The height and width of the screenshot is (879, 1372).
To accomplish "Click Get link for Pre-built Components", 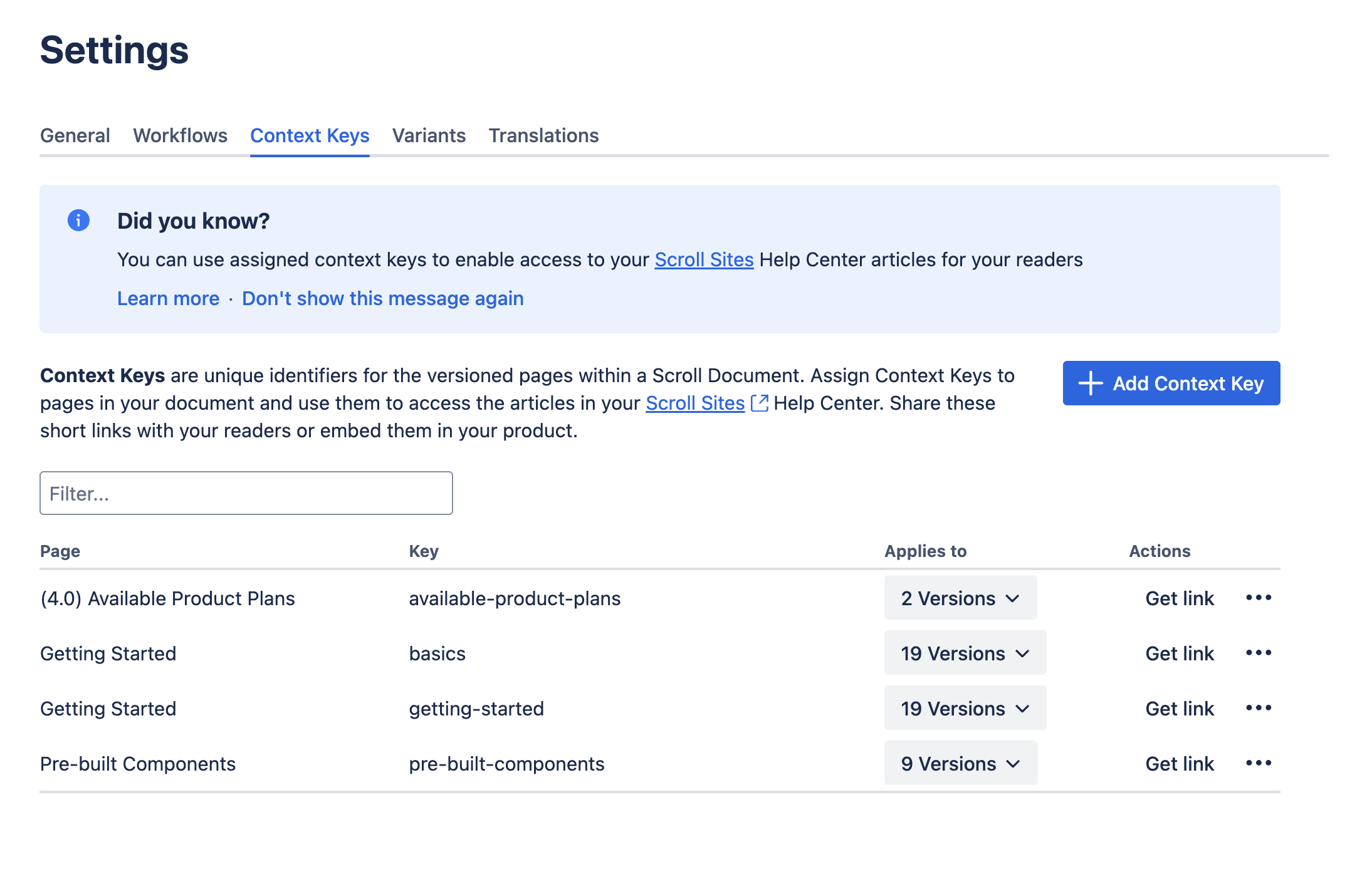I will coord(1179,763).
